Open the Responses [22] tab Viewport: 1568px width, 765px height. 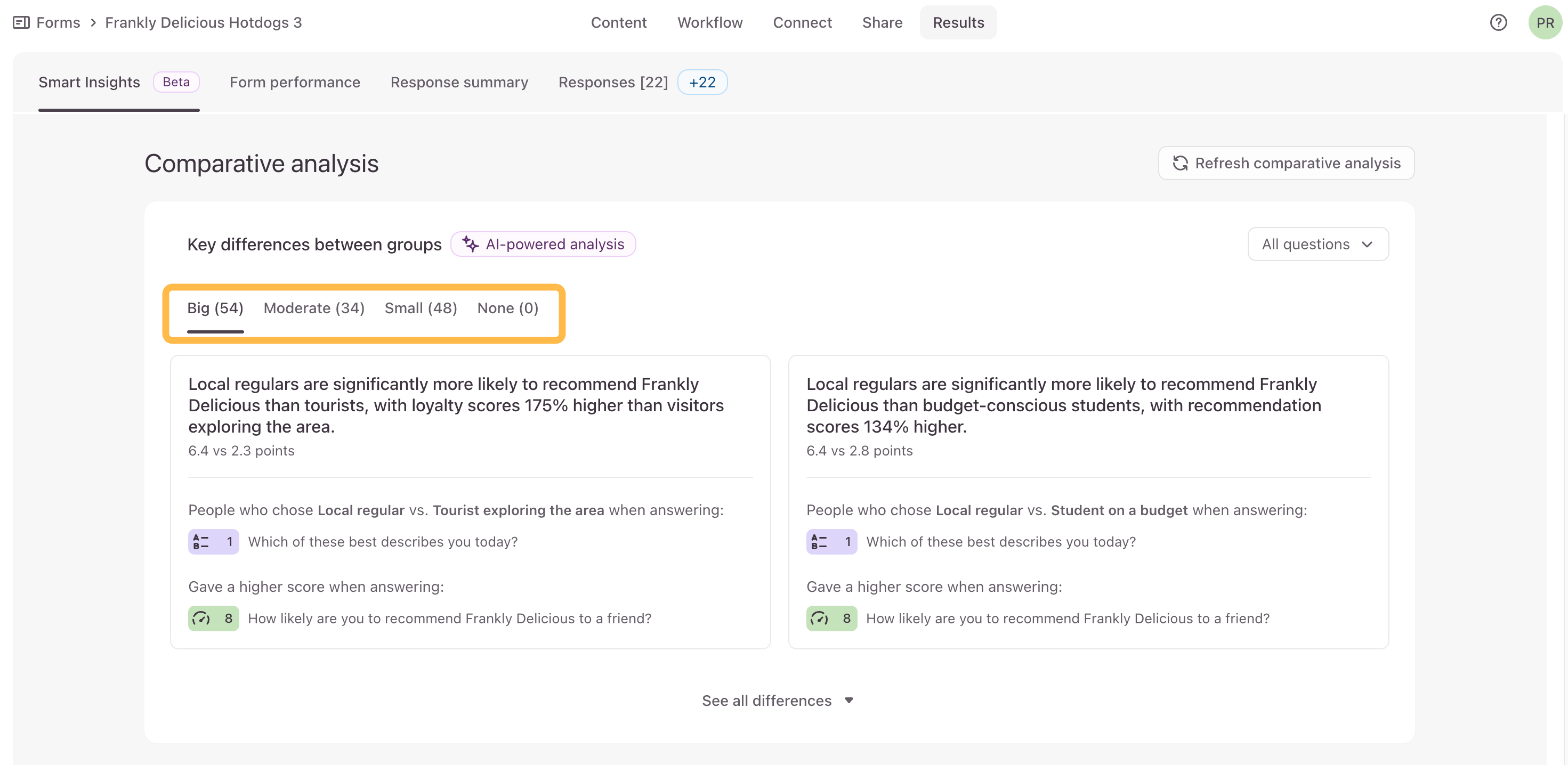(x=613, y=82)
